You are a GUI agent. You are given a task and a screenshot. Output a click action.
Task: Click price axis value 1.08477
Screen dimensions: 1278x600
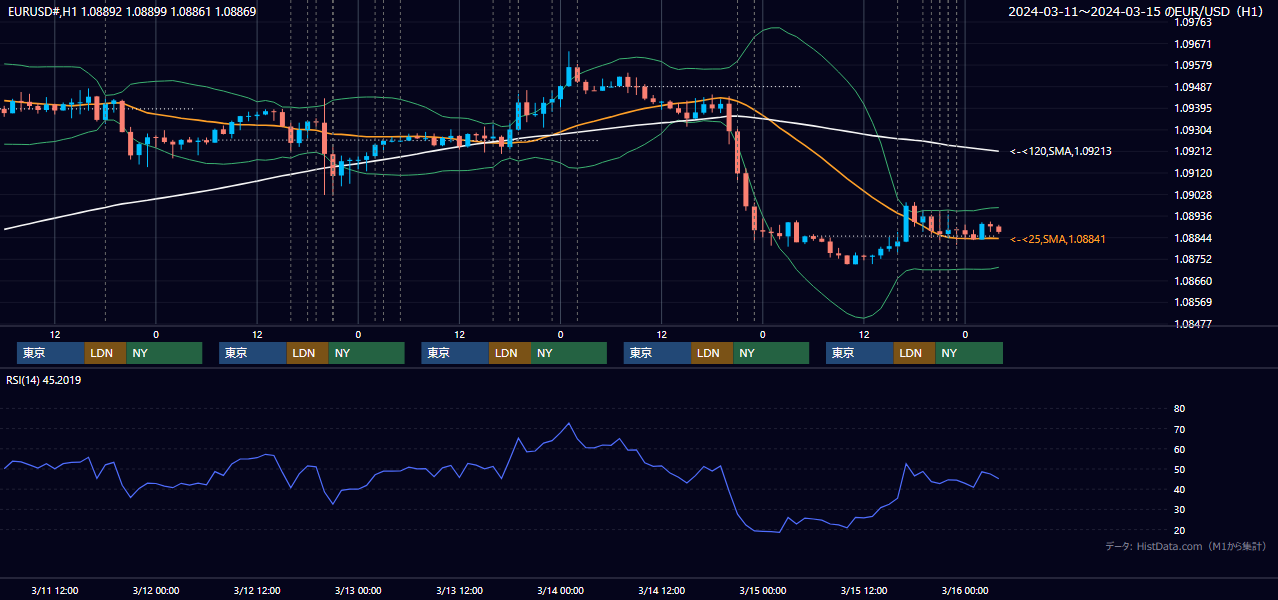point(1192,324)
